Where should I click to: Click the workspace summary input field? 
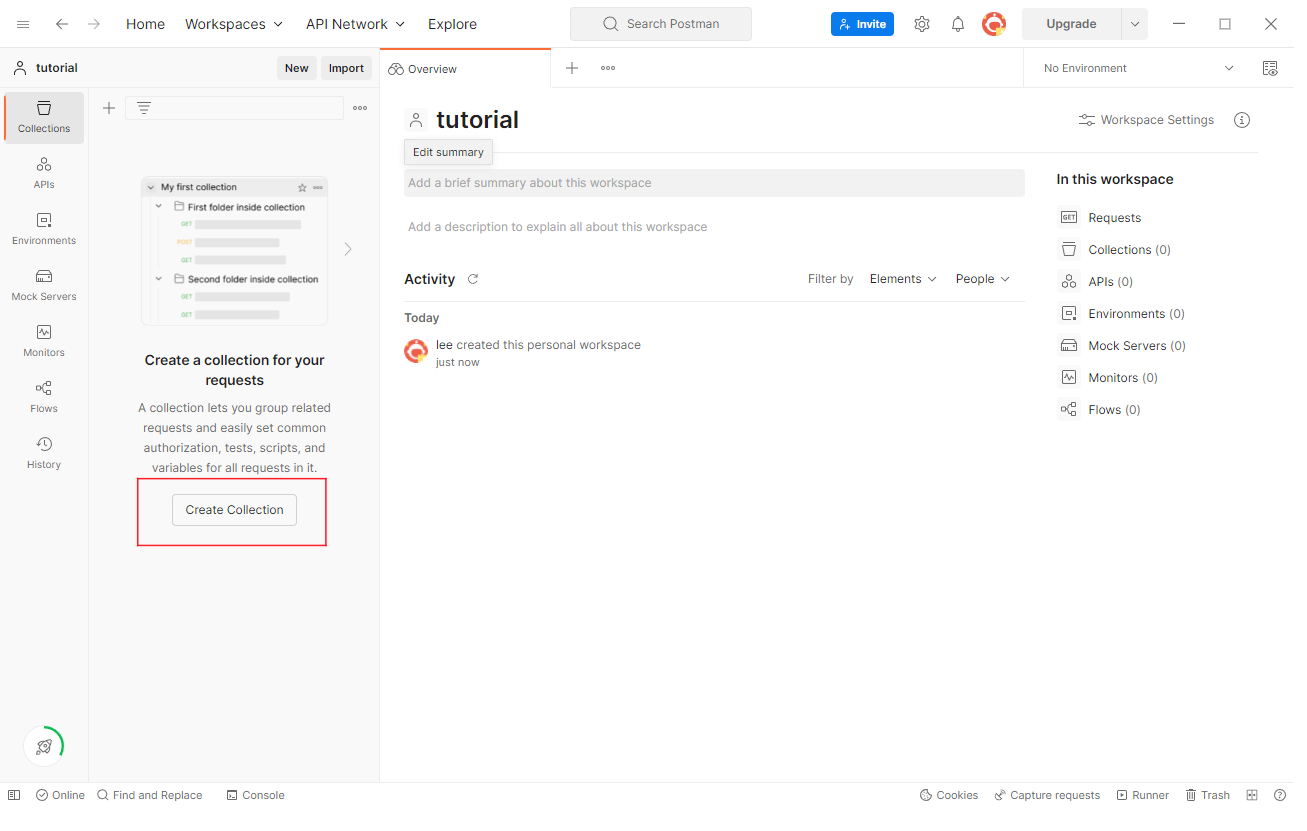[x=714, y=183]
